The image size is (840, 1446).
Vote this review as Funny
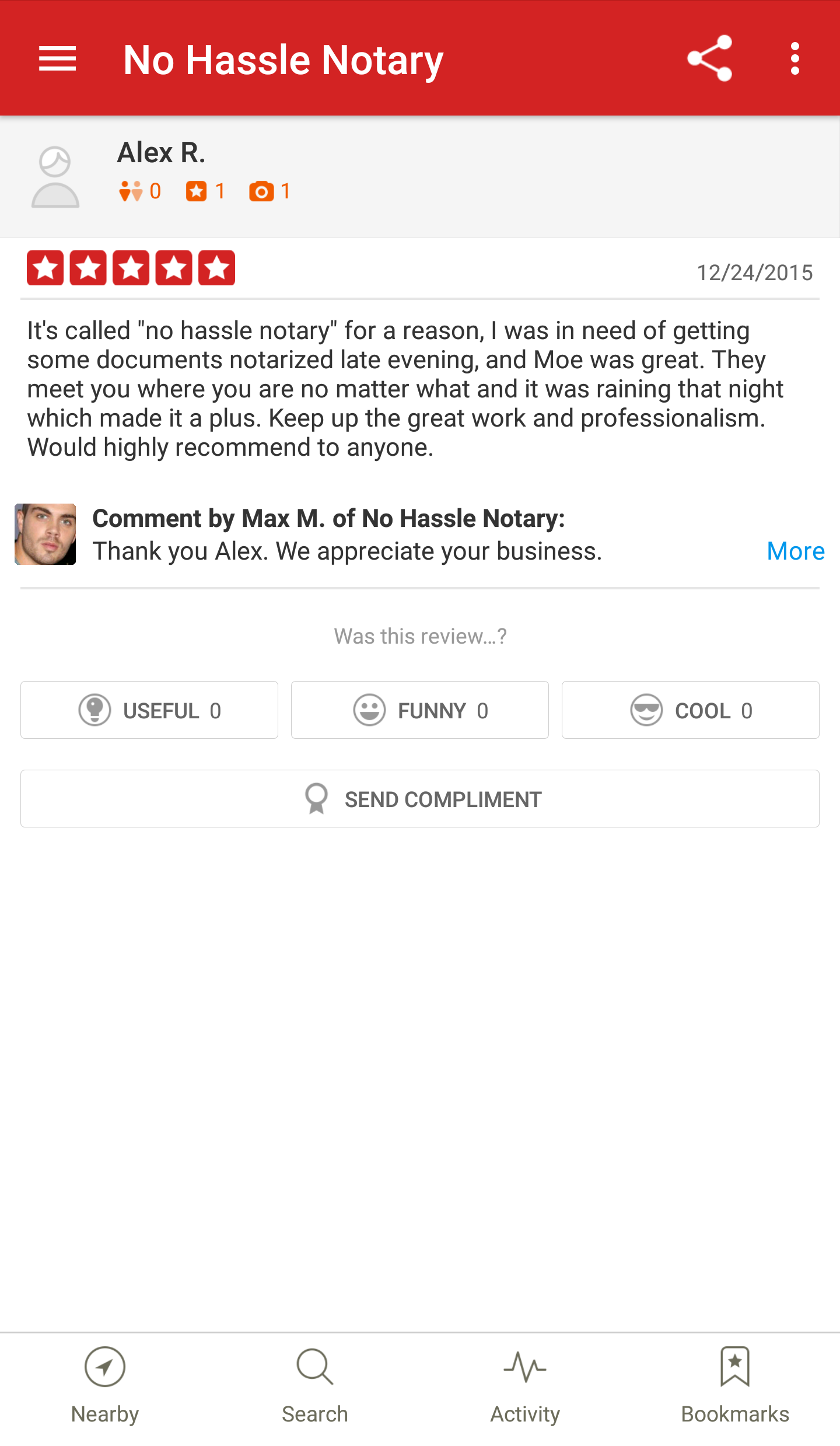420,710
